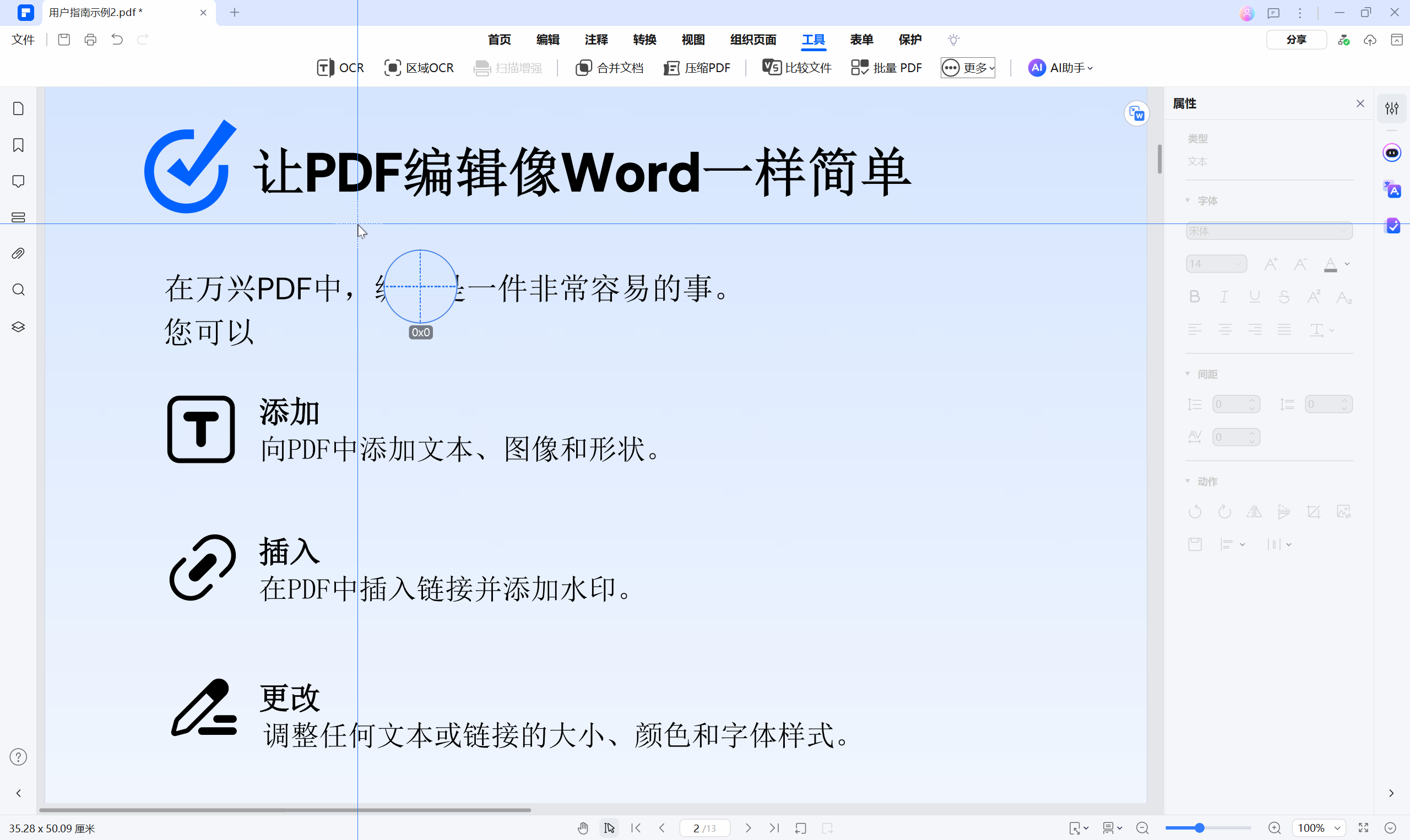Collapse the 字体 section in properties
1410x840 pixels.
coord(1187,200)
